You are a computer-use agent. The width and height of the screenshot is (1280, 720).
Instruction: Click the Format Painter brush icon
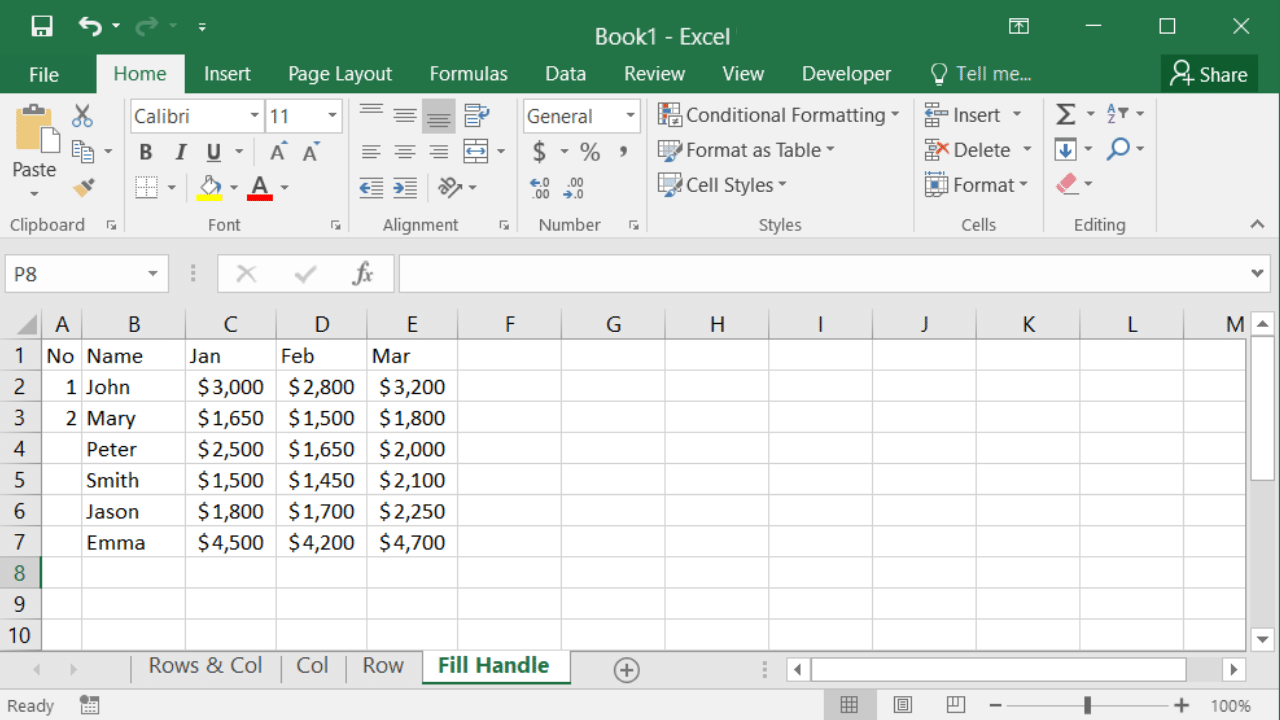pos(84,187)
